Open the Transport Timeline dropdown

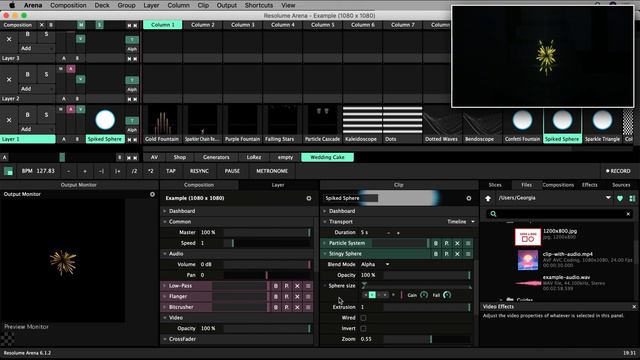coord(461,222)
